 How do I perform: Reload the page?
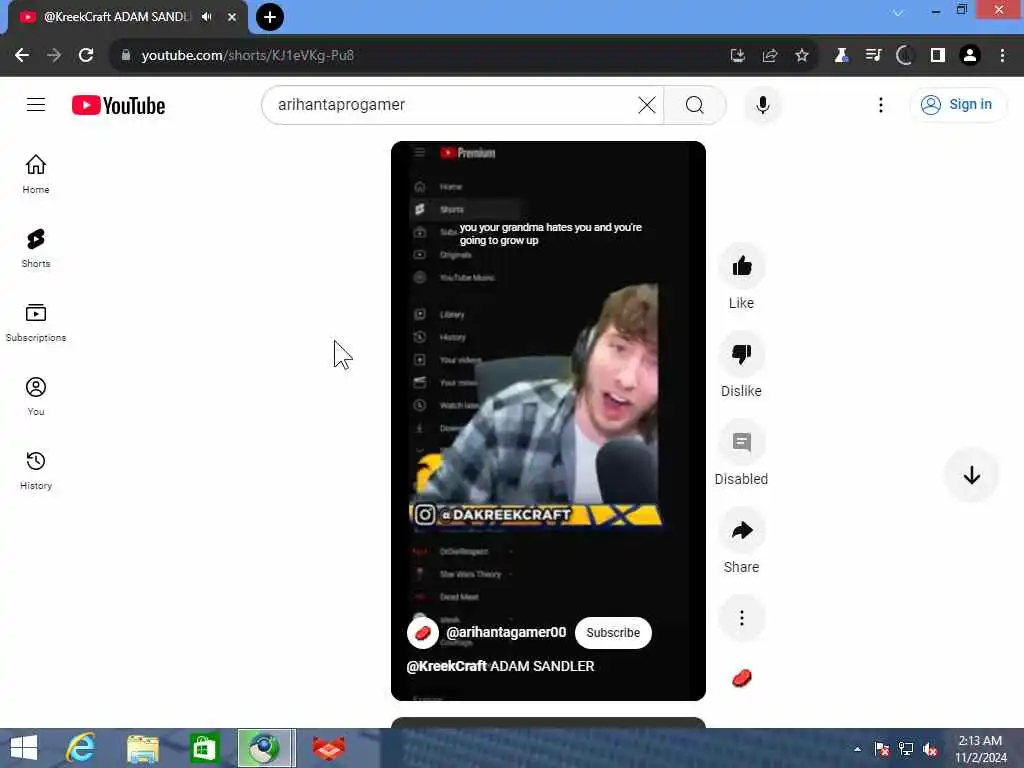coord(86,56)
